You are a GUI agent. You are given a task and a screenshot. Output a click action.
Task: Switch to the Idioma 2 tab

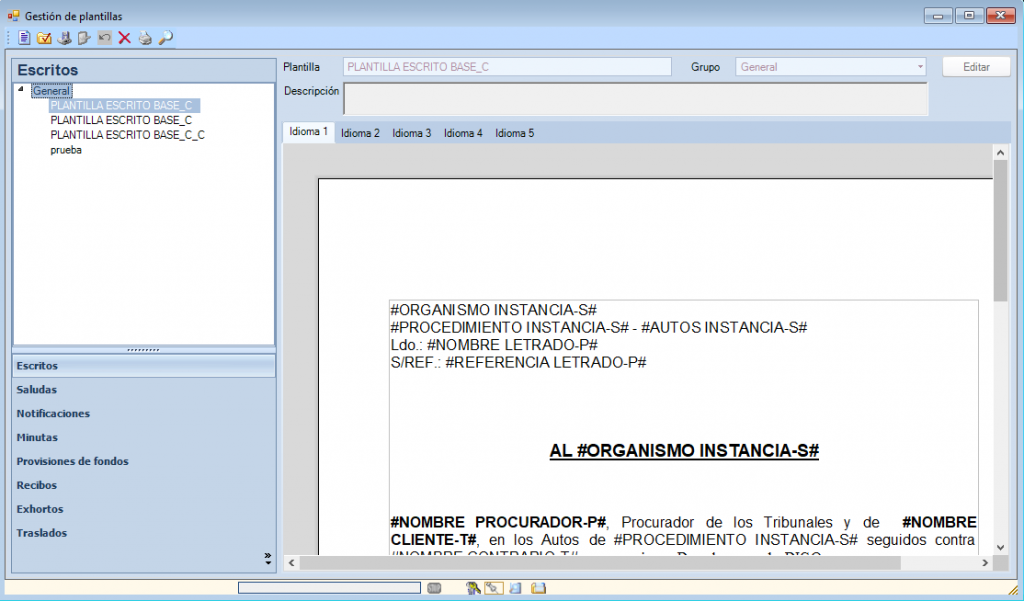point(360,133)
